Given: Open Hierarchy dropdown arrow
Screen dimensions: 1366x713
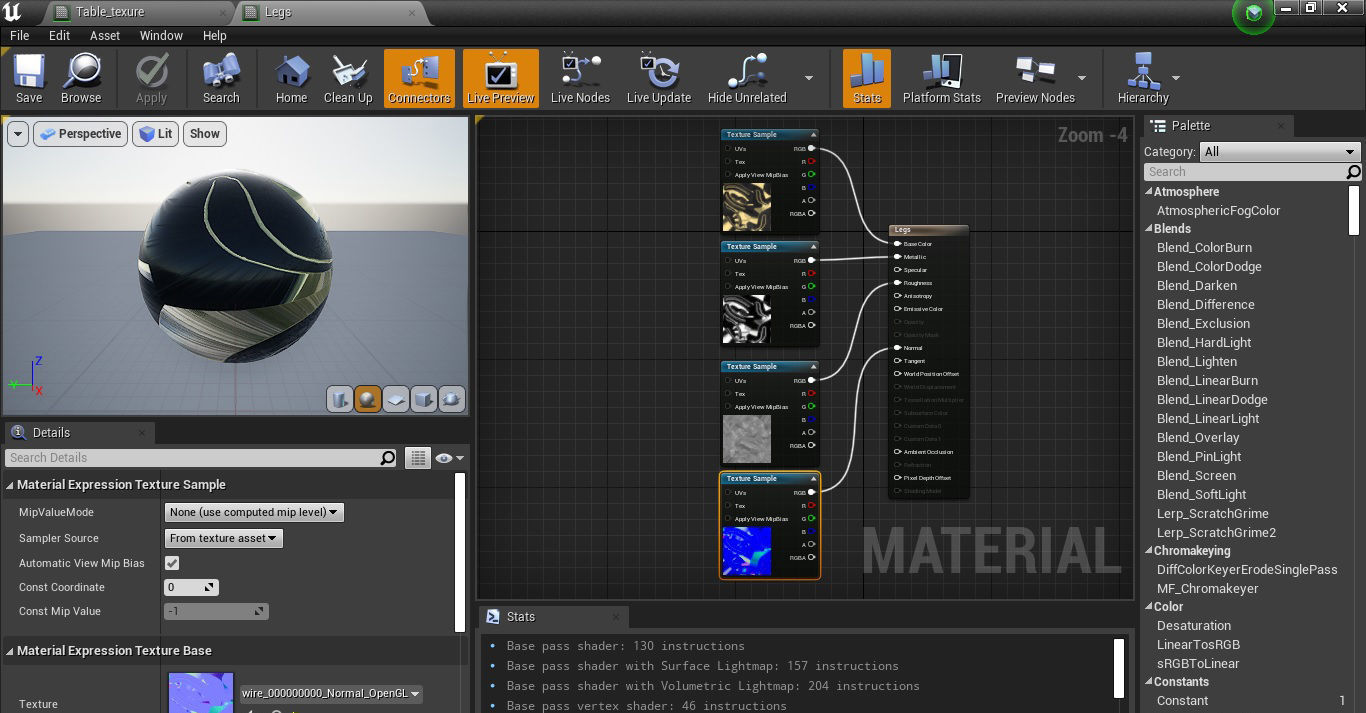Looking at the screenshot, I should (1176, 78).
